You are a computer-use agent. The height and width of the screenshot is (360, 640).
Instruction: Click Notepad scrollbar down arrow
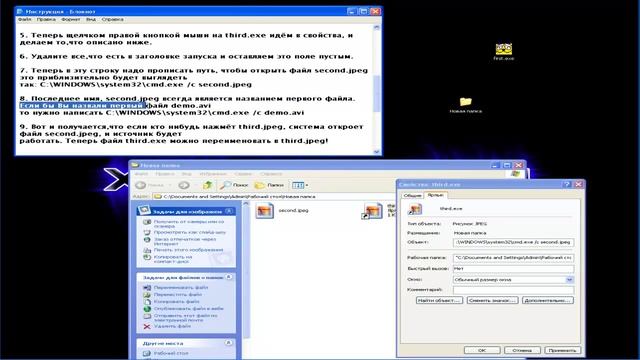pos(376,151)
